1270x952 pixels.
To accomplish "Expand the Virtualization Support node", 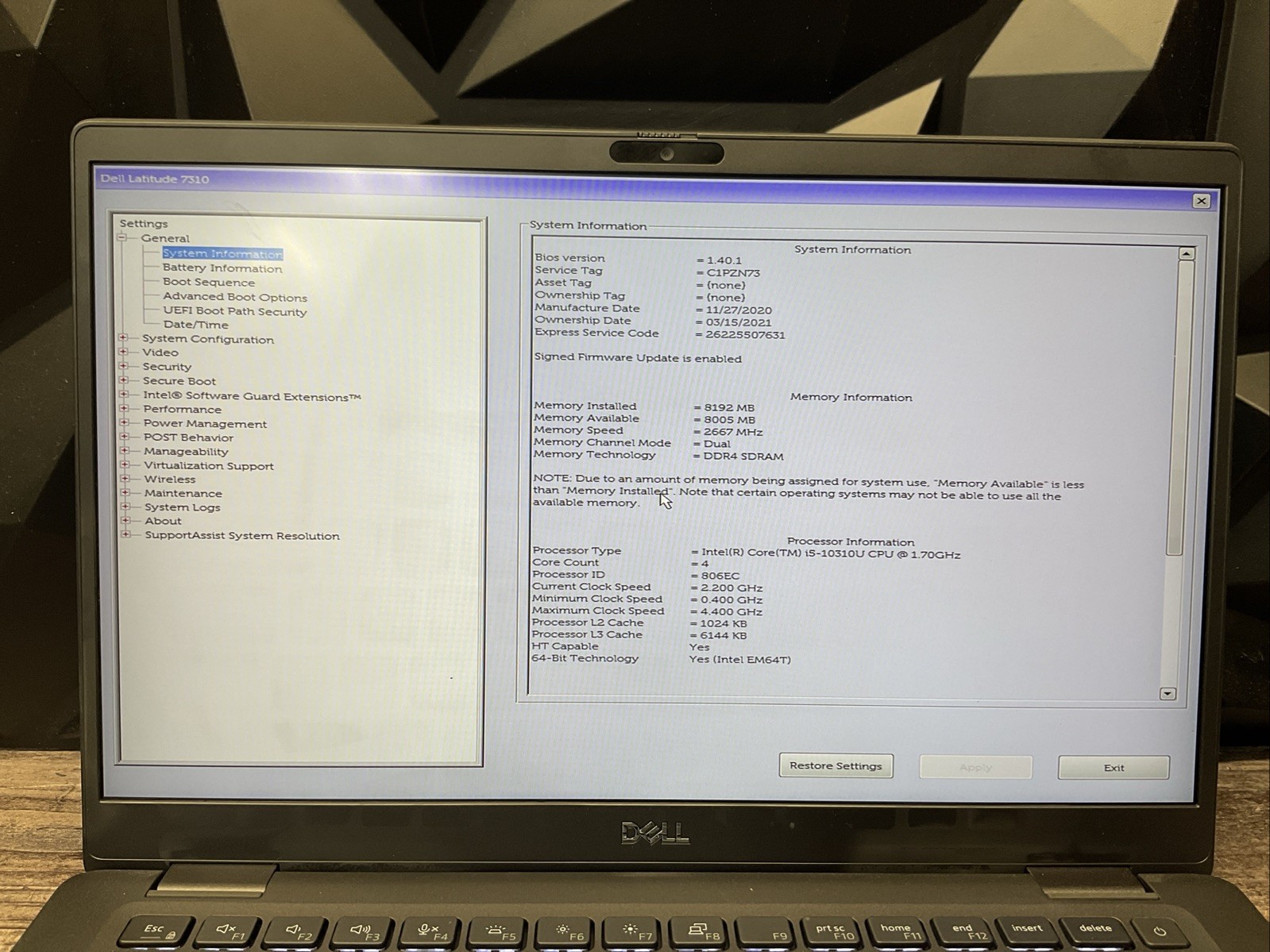I will tap(125, 464).
